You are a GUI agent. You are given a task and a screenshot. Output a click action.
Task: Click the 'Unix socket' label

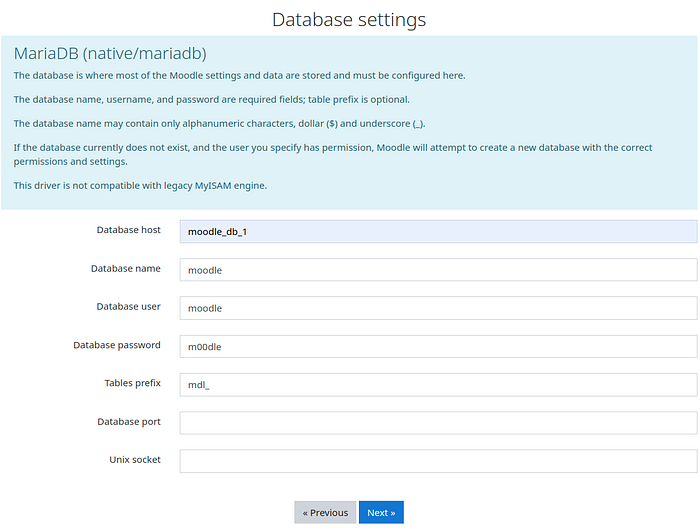[x=135, y=460]
